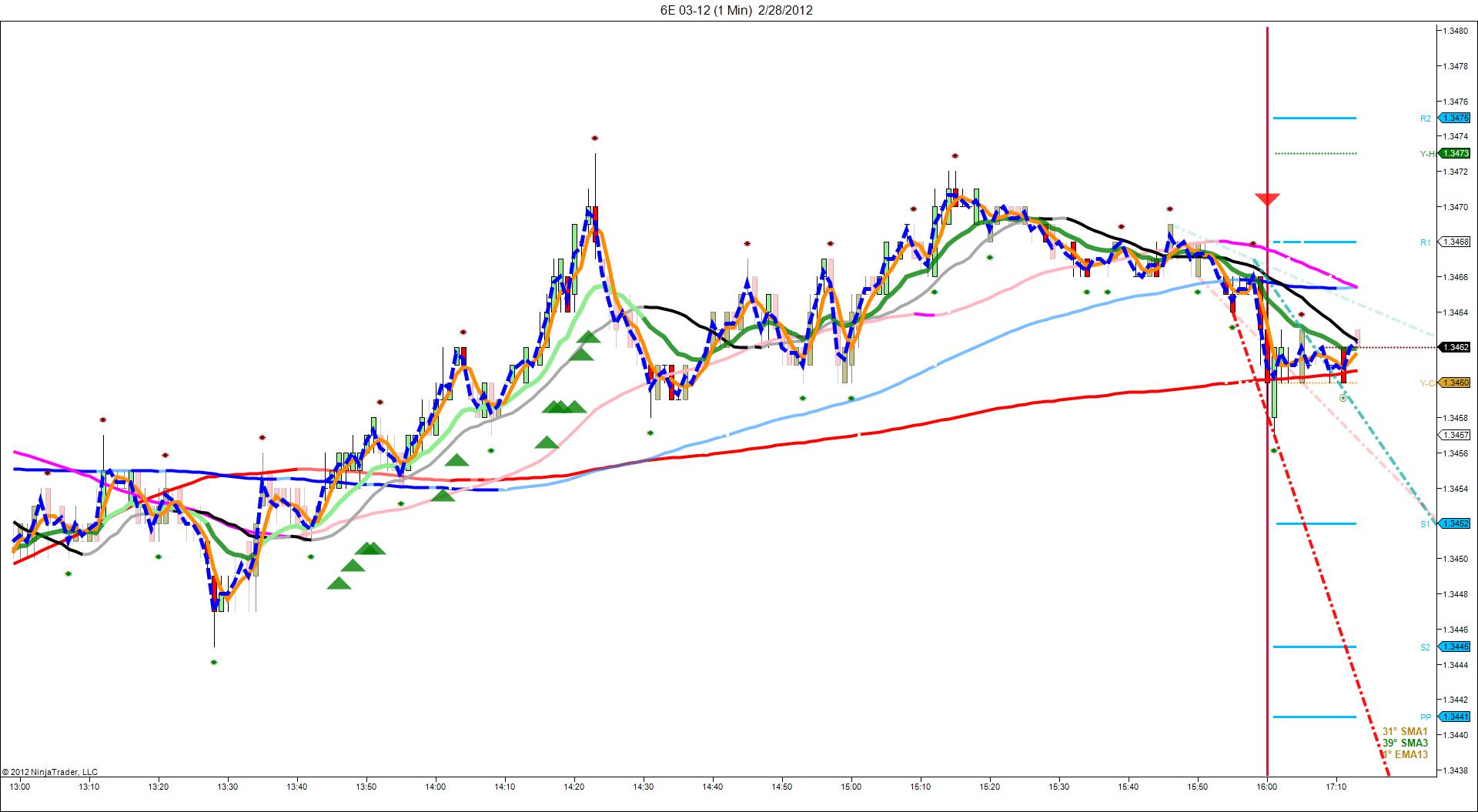The height and width of the screenshot is (812, 1478).
Task: Click the 14:20 time axis label
Action: pyautogui.click(x=574, y=787)
